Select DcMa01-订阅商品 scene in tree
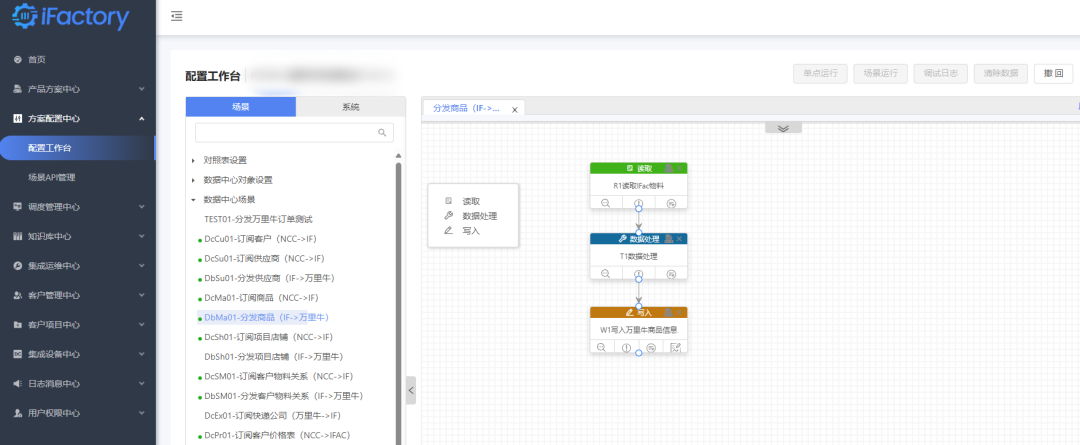The width and height of the screenshot is (1080, 445). click(x=260, y=298)
